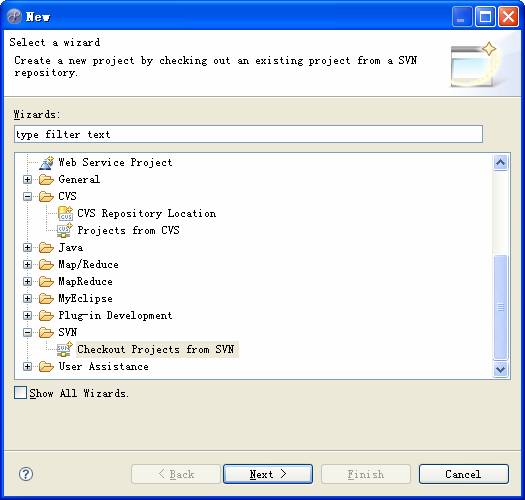This screenshot has width=525, height=500.
Task: Click the General folder icon
Action: click(46, 180)
